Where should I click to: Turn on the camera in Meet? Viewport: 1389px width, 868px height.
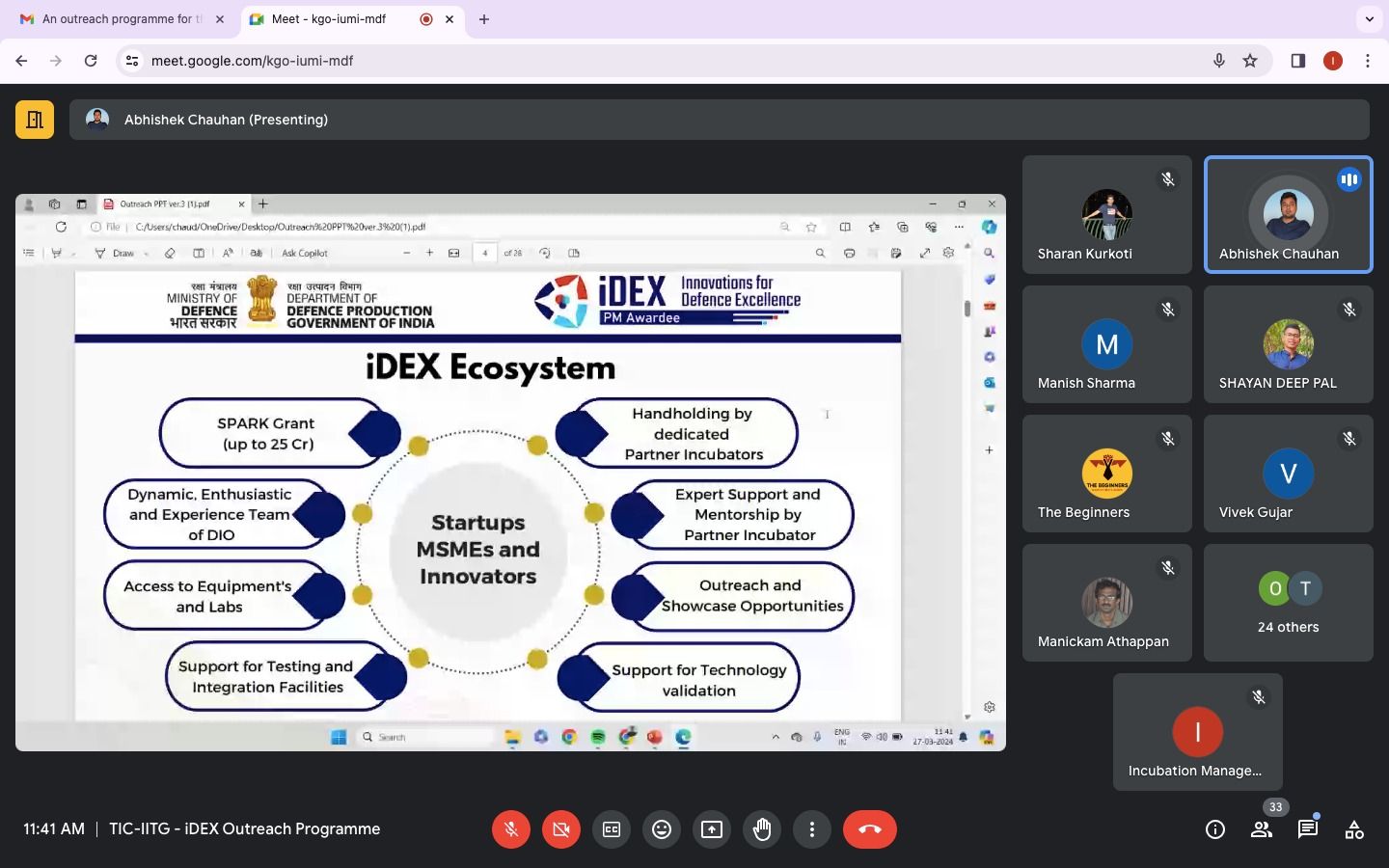[561, 829]
